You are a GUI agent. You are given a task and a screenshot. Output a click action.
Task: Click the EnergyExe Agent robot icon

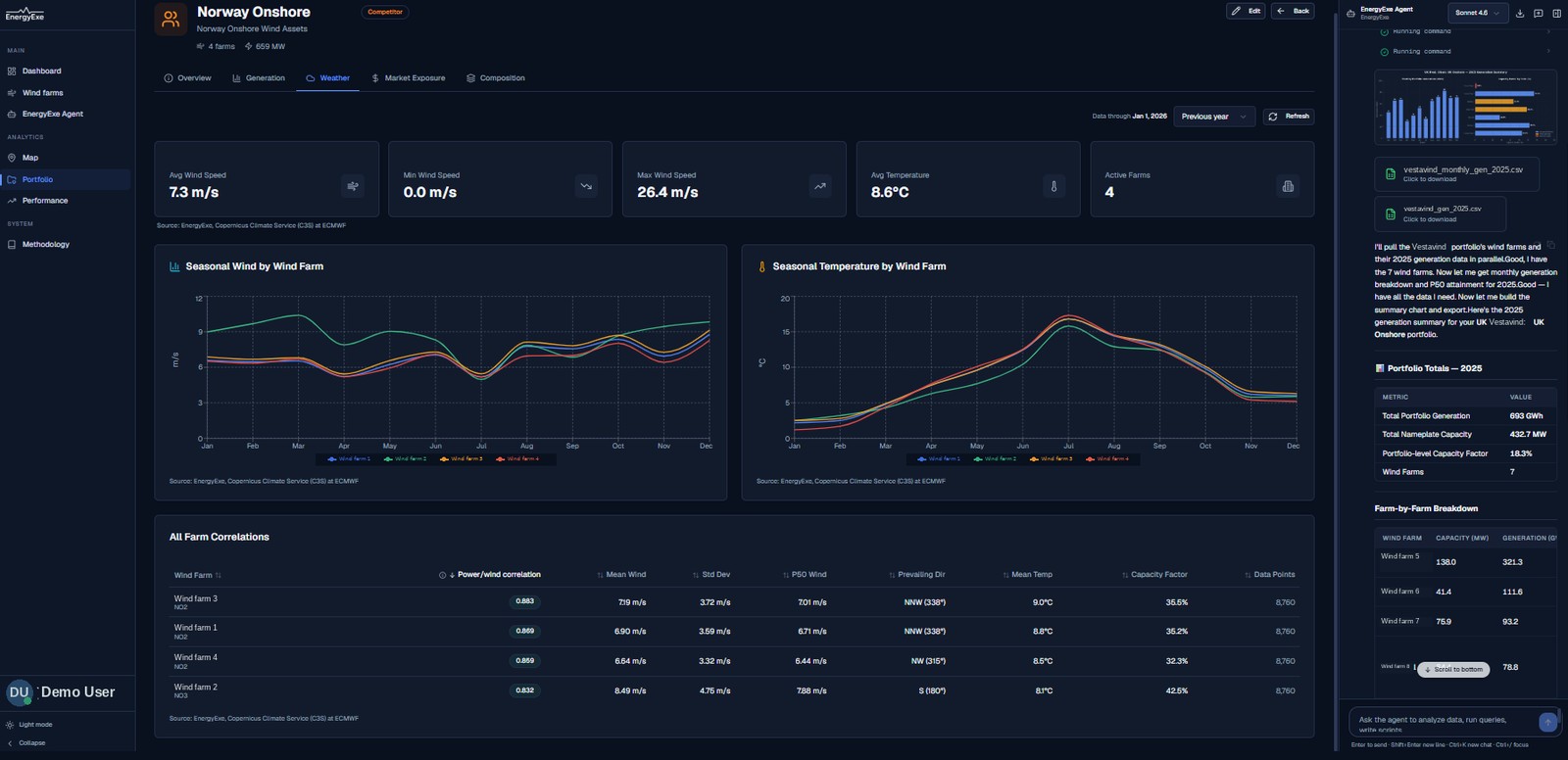click(x=1351, y=13)
